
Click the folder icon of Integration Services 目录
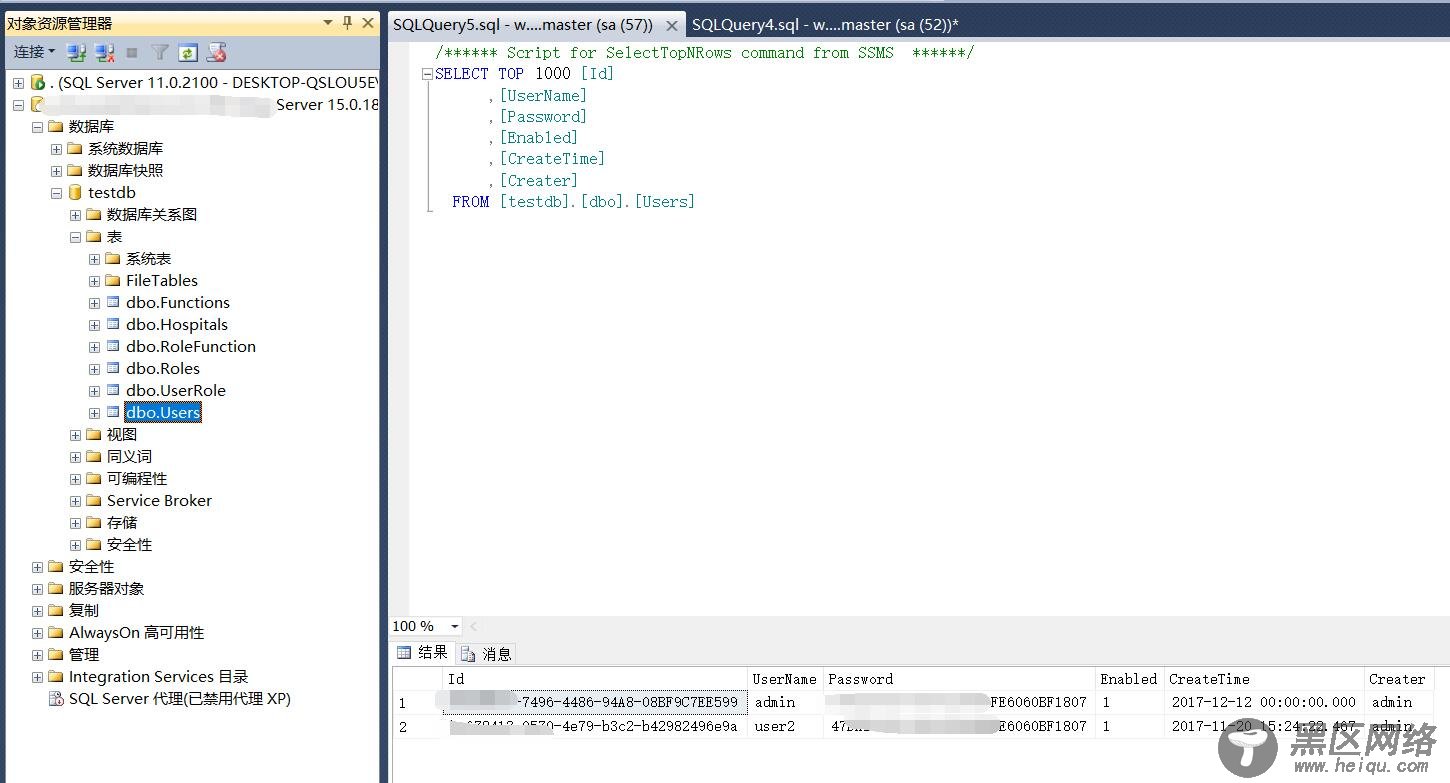coord(55,676)
